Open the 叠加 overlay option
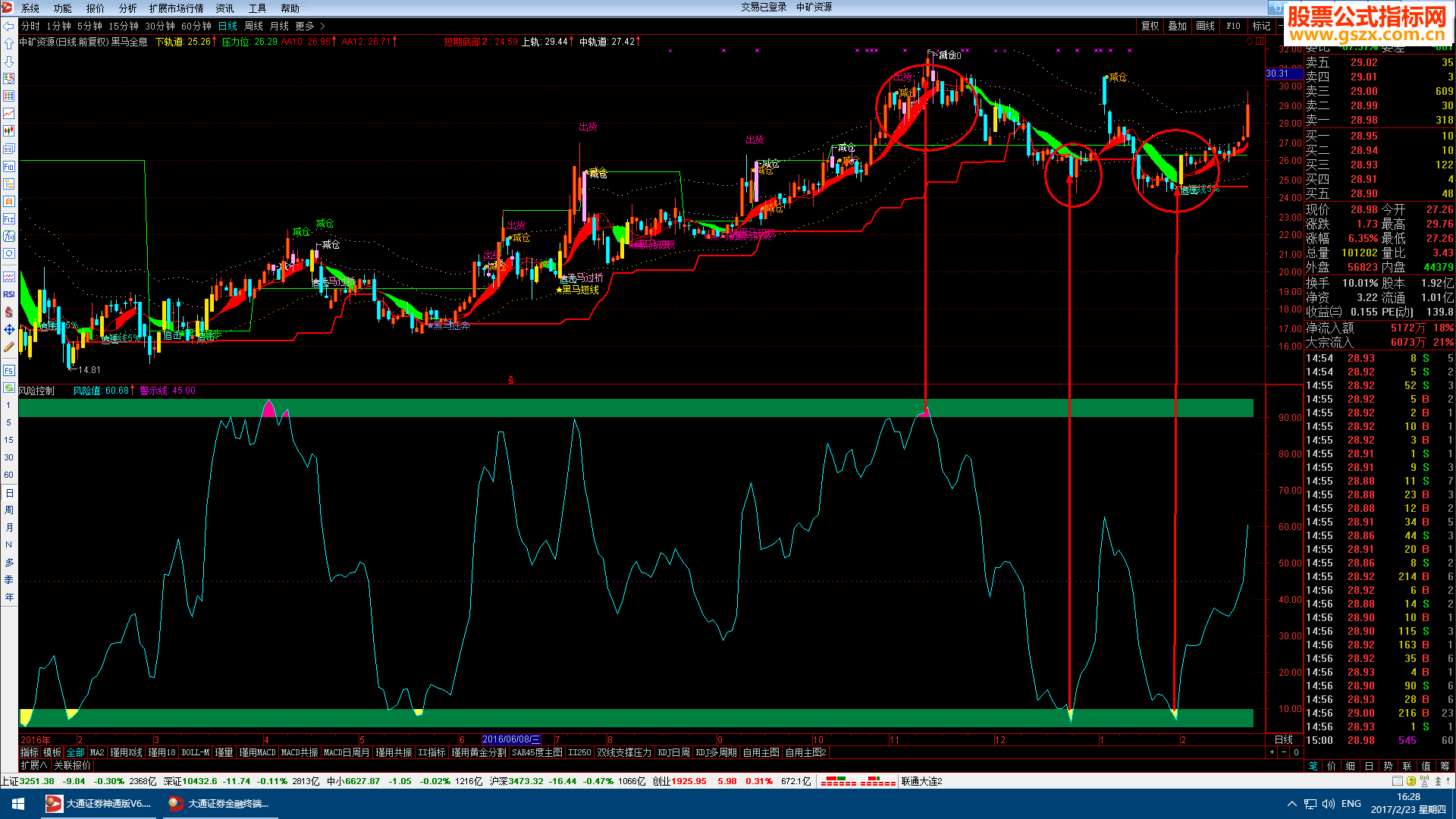Viewport: 1456px width, 819px height. 1178,26
